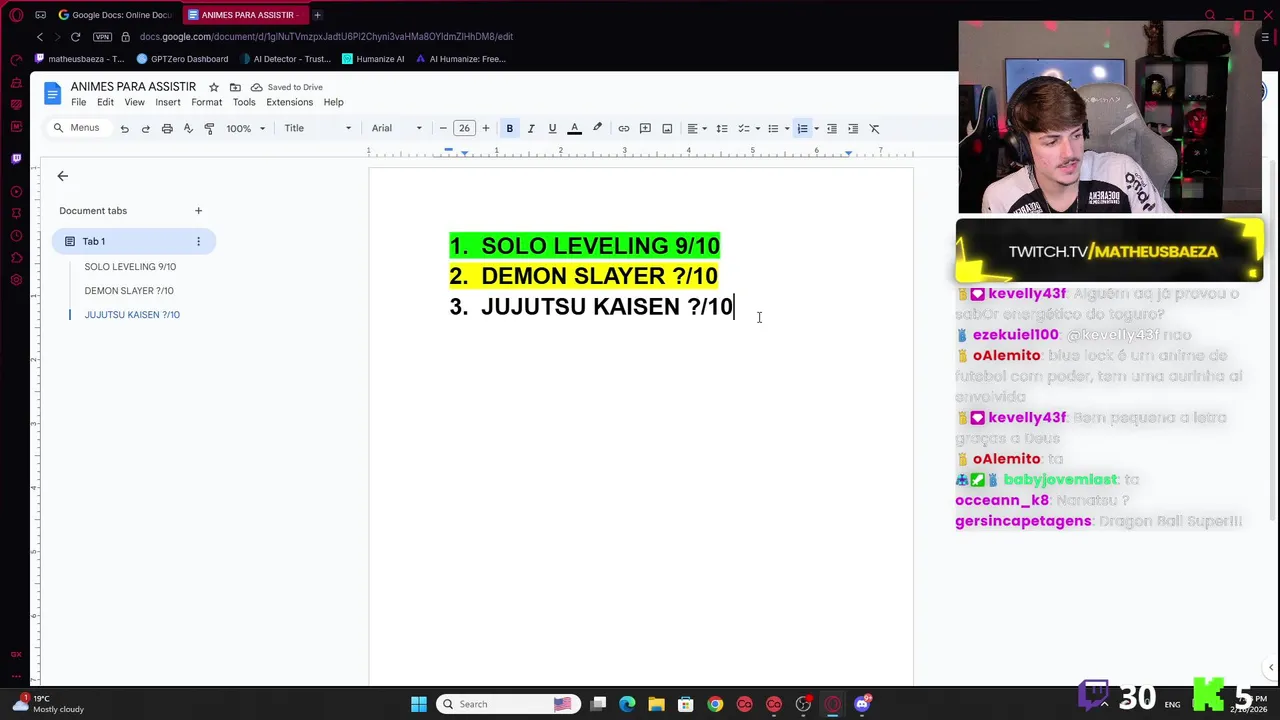The width and height of the screenshot is (1280, 720).
Task: Open line and paragraph spacing options
Action: point(722,128)
